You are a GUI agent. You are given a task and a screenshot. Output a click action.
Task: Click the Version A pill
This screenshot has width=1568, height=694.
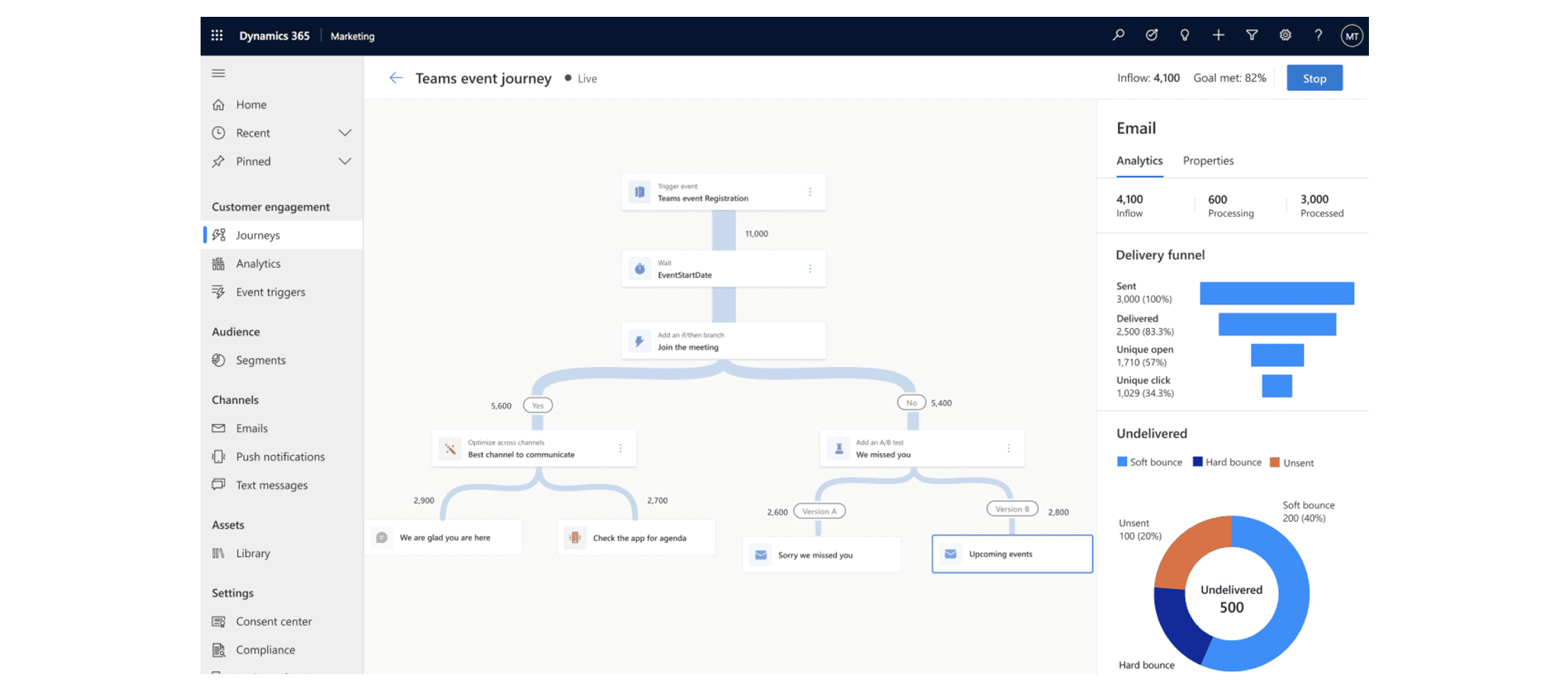point(819,511)
